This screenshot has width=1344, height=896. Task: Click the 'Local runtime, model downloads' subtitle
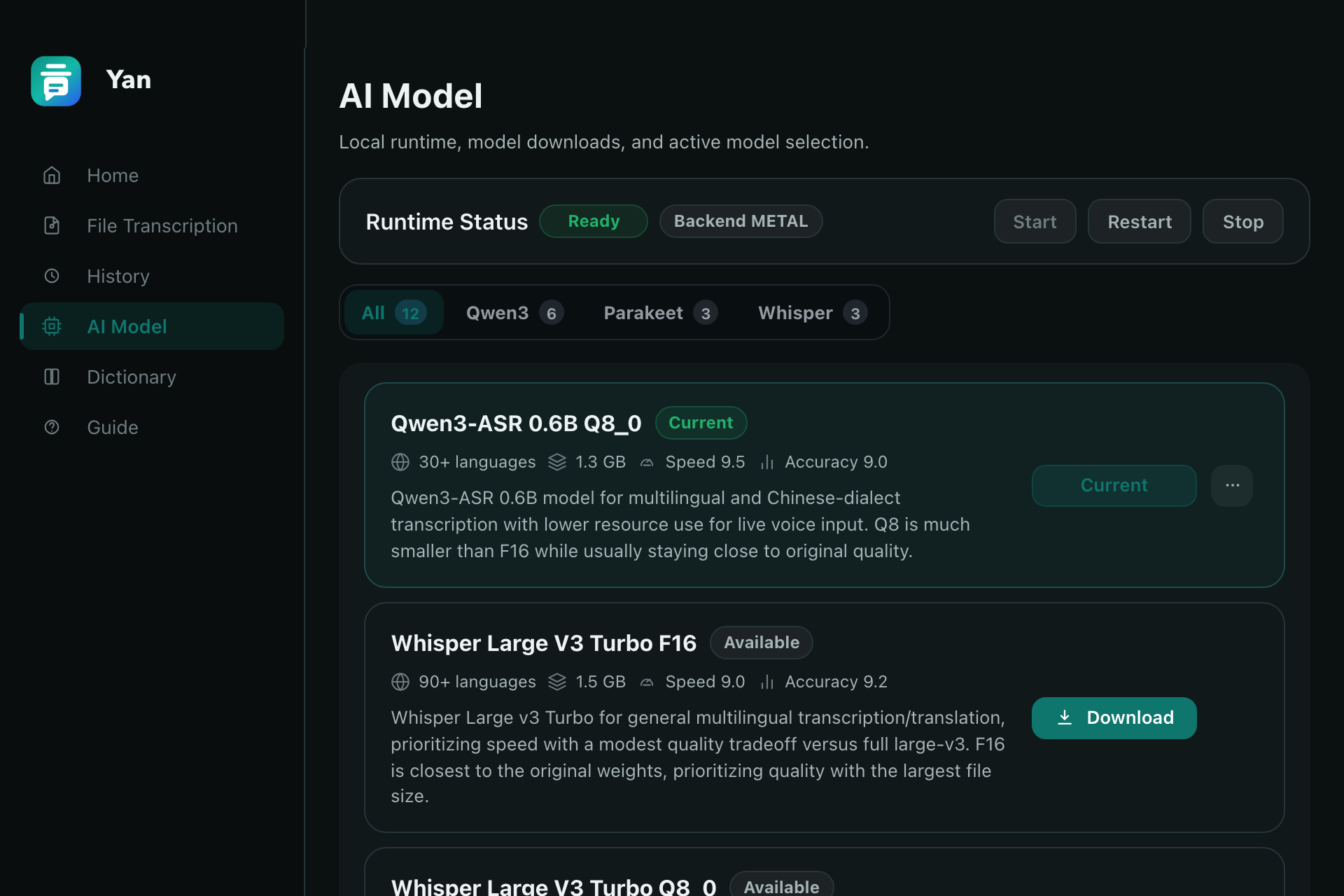click(x=604, y=142)
